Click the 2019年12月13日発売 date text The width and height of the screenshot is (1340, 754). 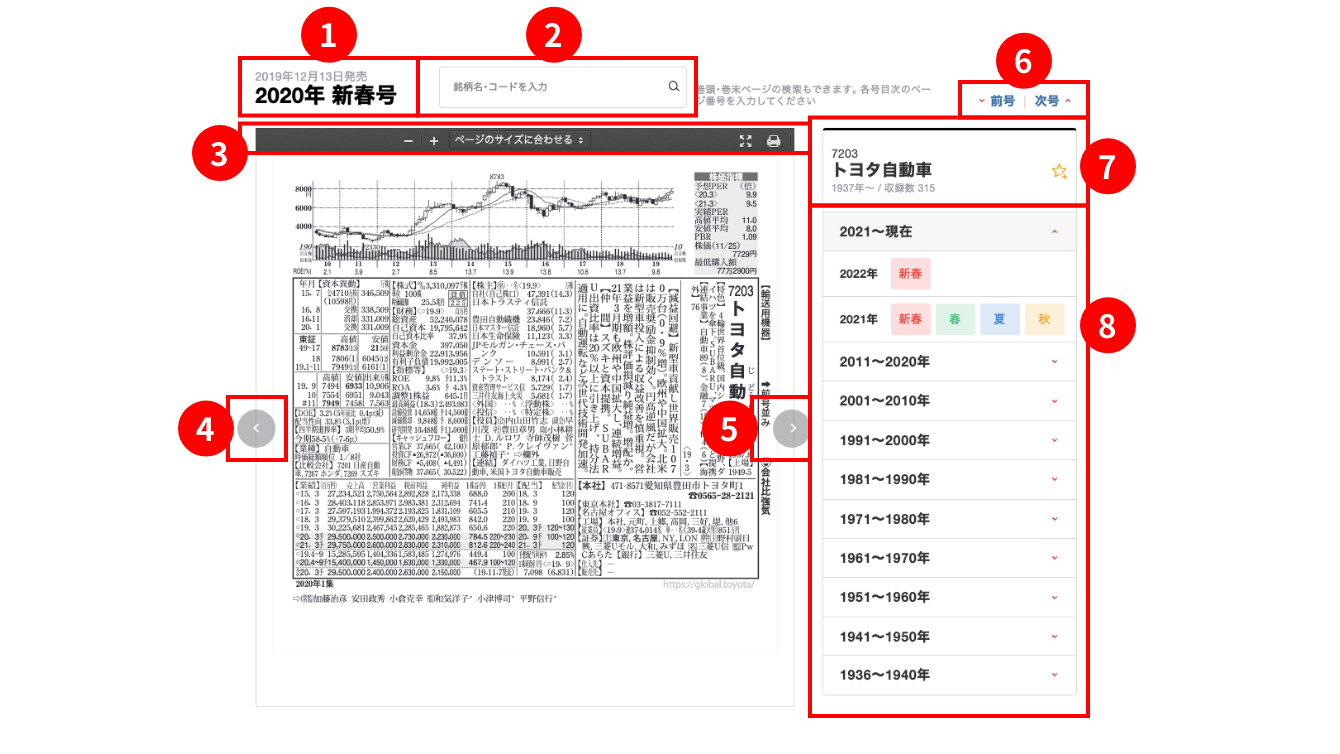coord(311,76)
